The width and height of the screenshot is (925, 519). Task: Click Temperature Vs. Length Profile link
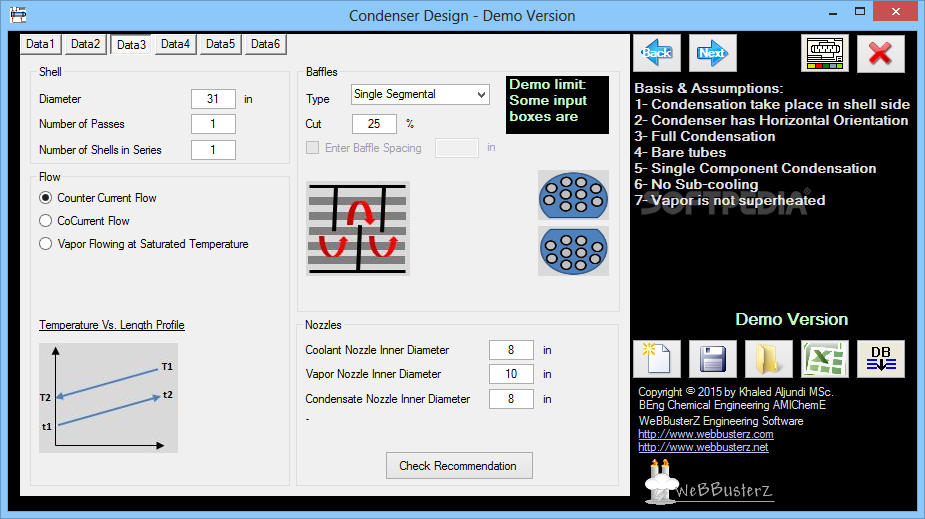tap(111, 325)
